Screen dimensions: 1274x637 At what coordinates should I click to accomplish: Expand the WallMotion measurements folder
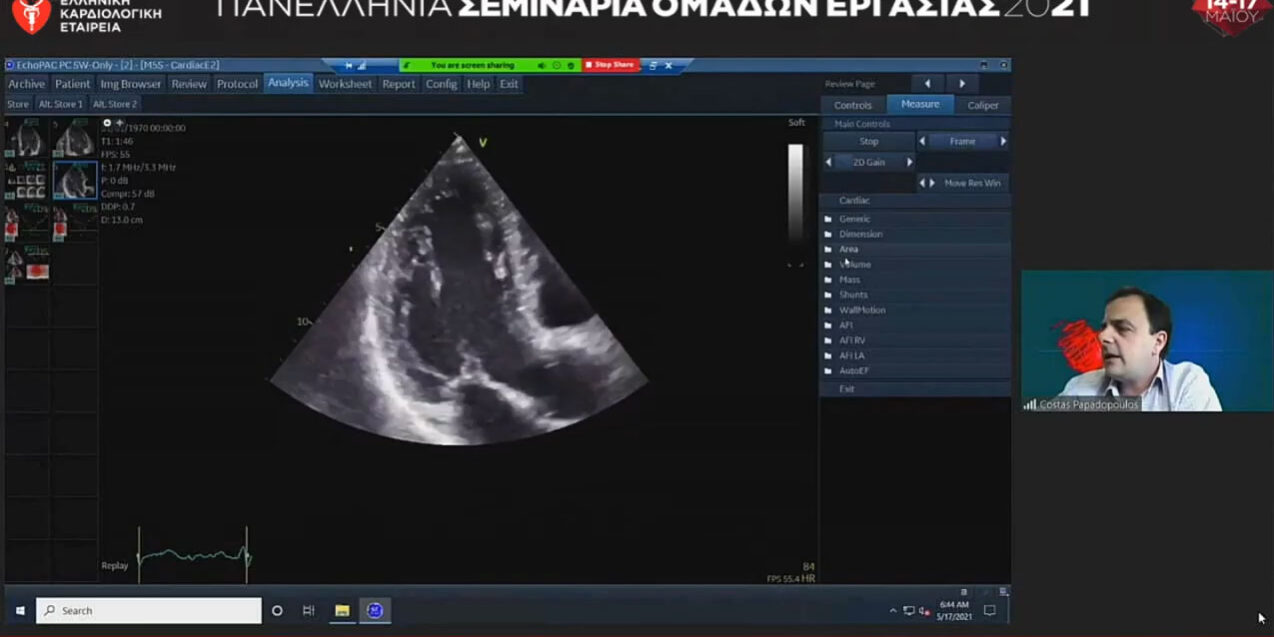click(x=861, y=310)
